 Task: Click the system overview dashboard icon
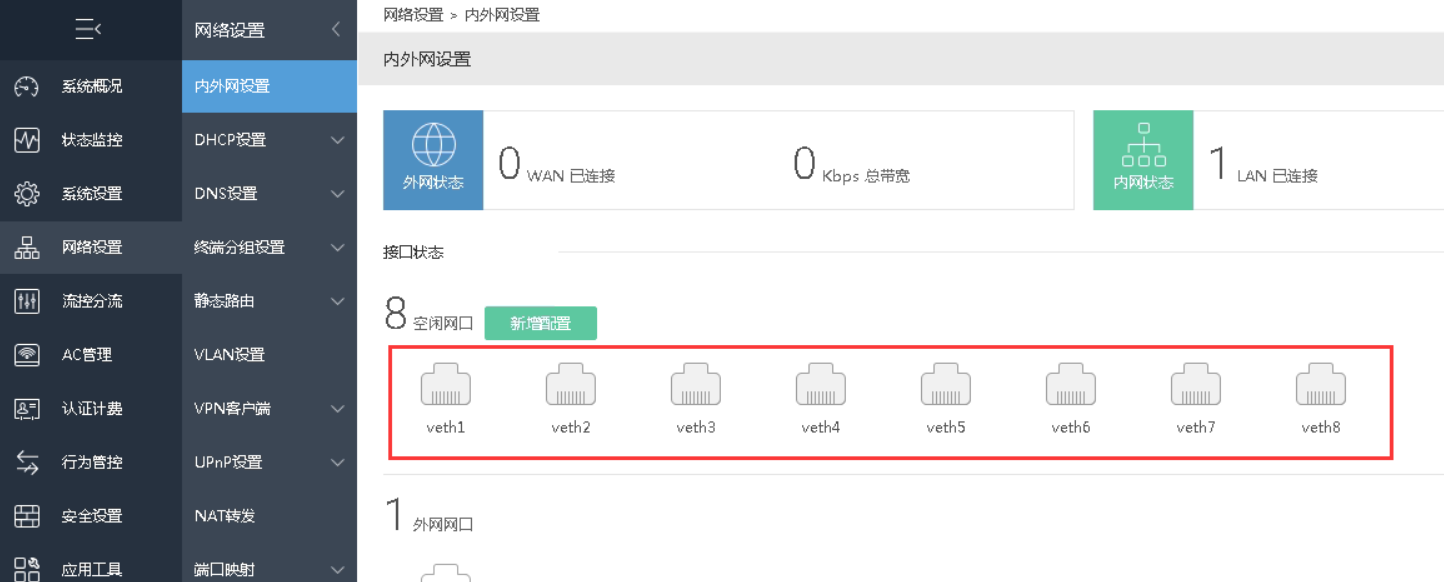pyautogui.click(x=27, y=86)
